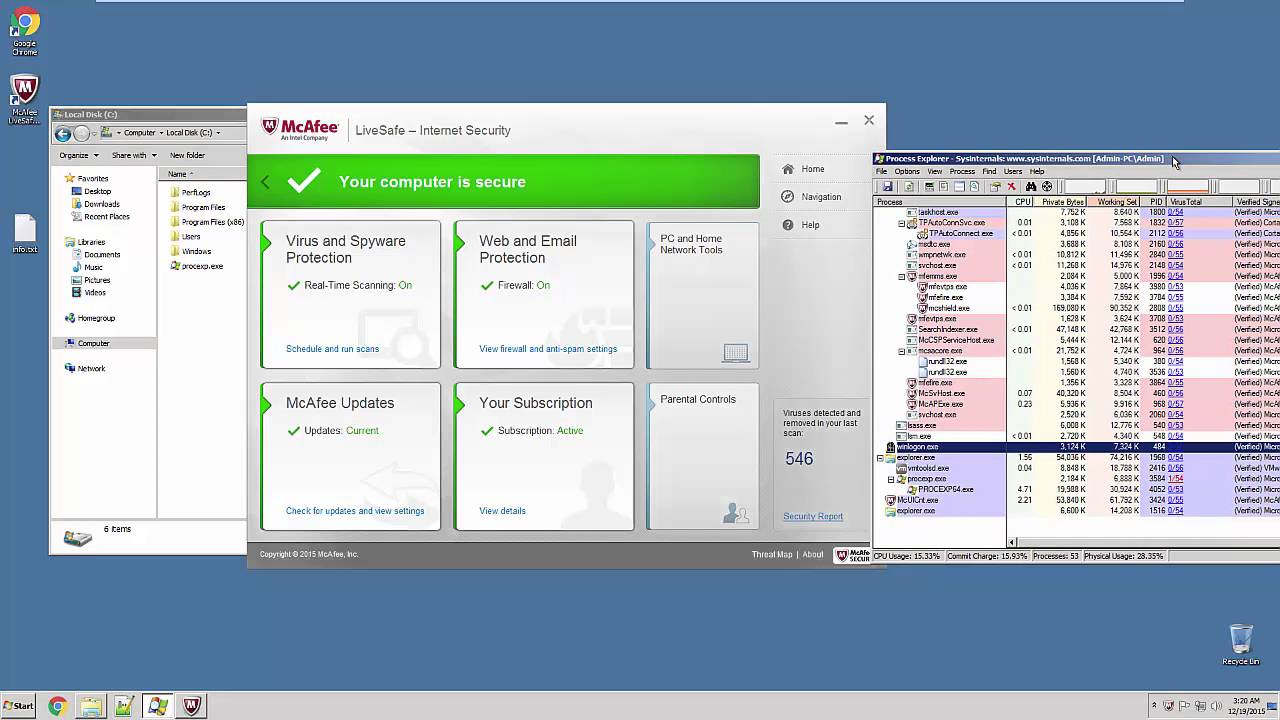Select mcshield.exe process row

pyautogui.click(x=1076, y=308)
